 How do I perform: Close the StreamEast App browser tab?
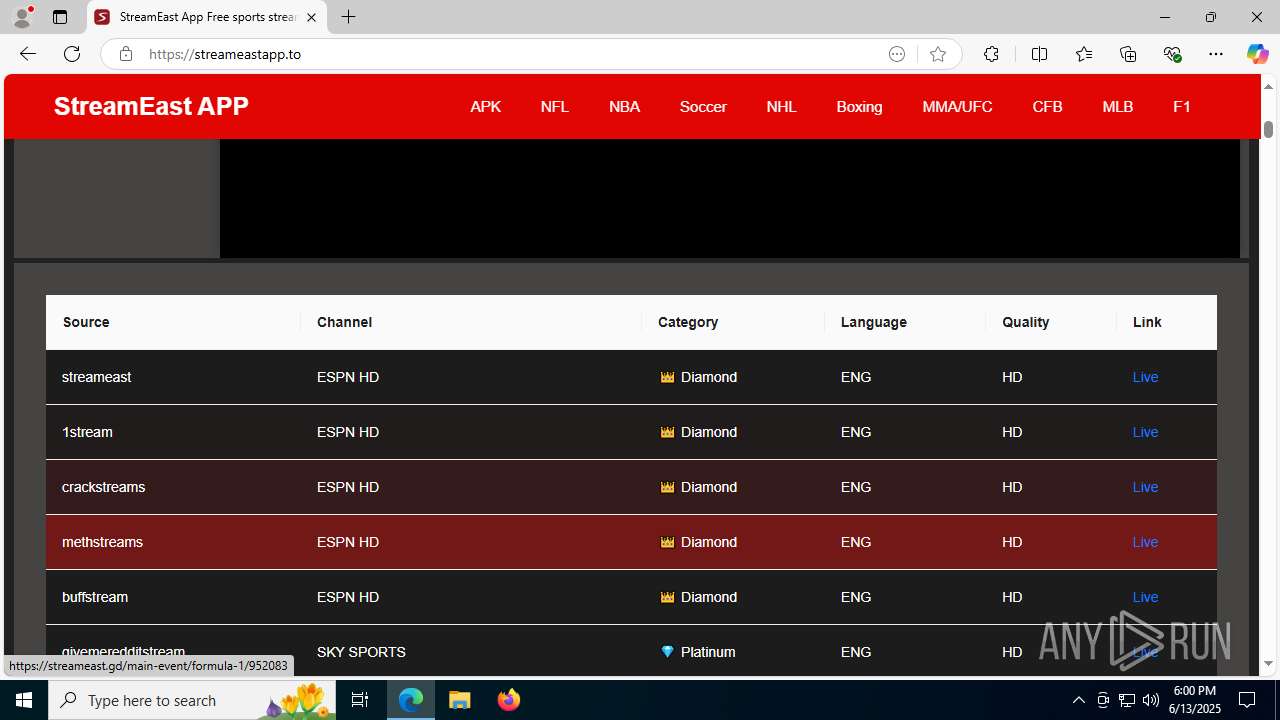[x=311, y=17]
